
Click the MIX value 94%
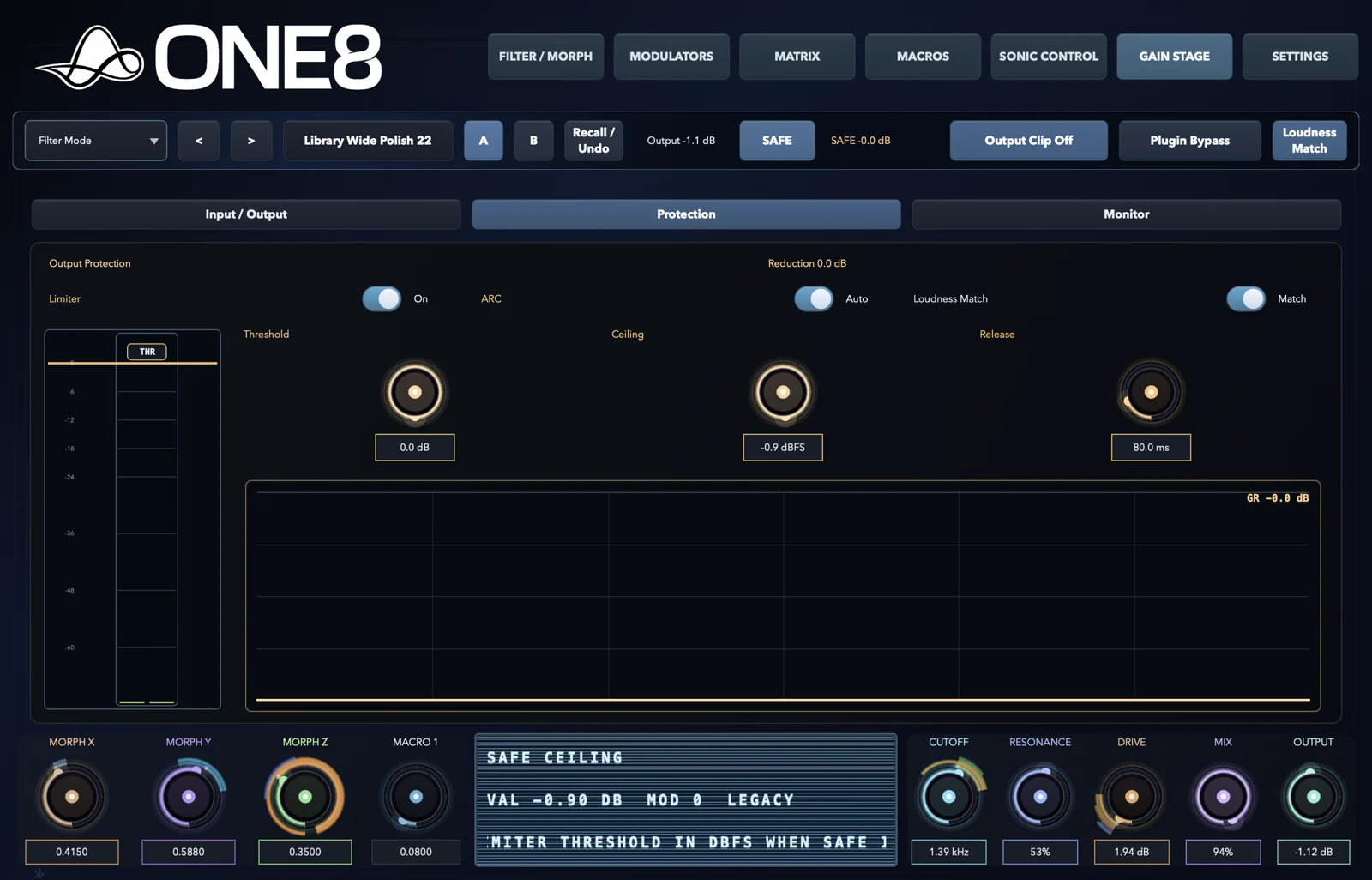1223,852
